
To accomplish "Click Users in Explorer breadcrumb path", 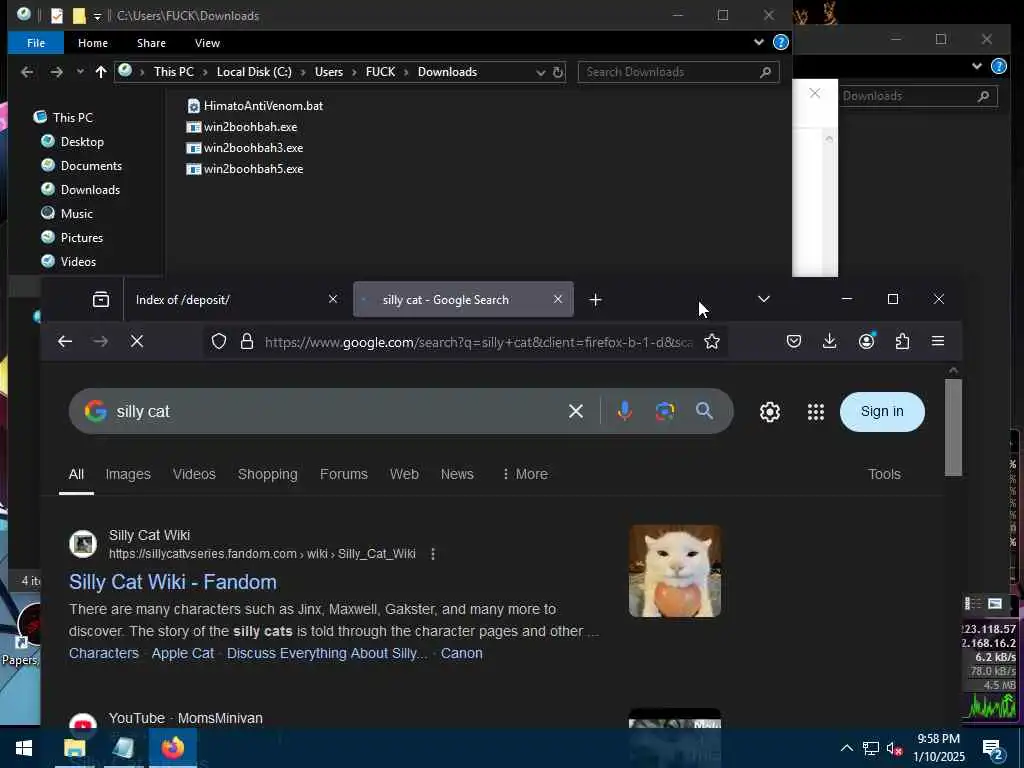I will coord(328,72).
